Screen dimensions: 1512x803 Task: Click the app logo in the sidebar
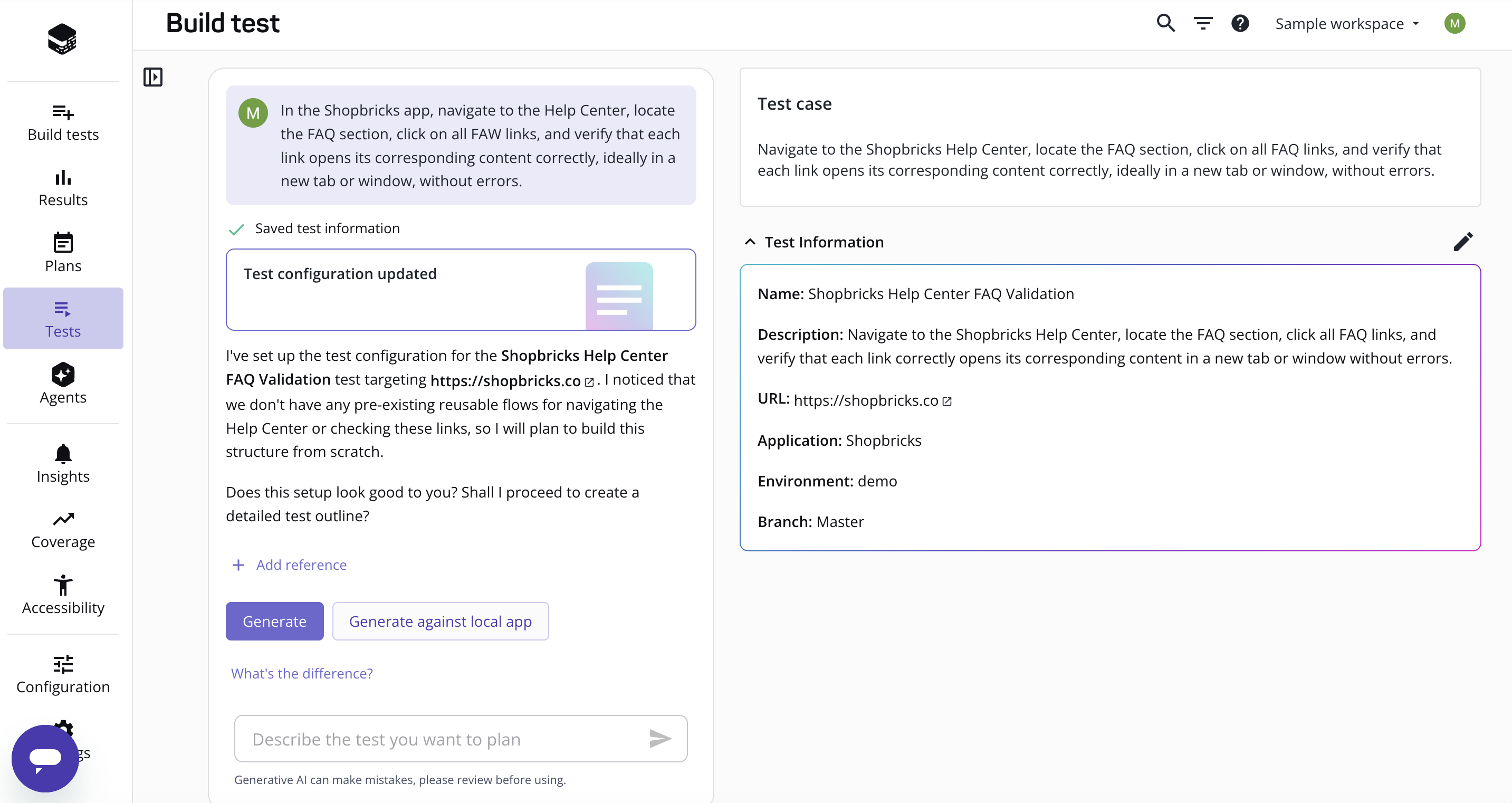coord(62,39)
